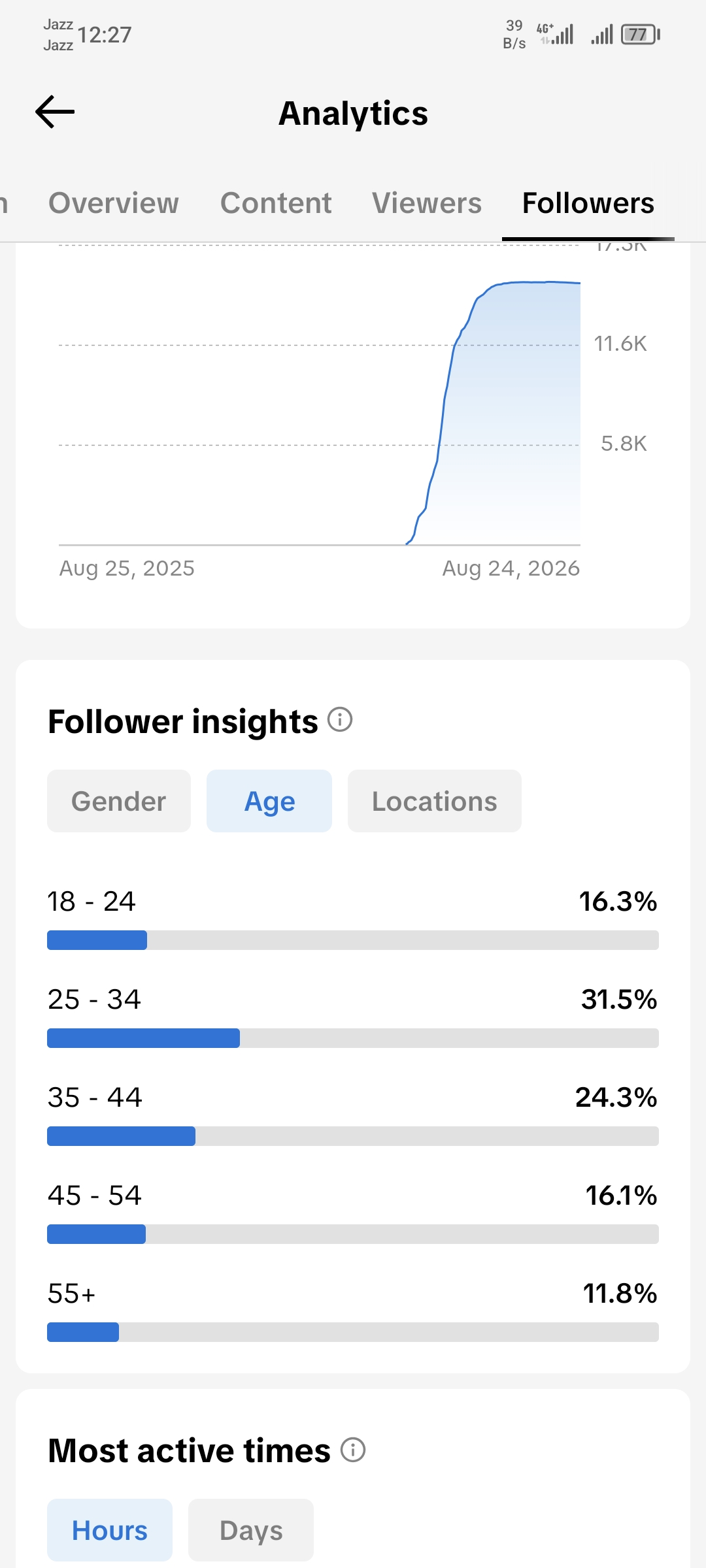Tap the 18 - 24 age percentage bar
706x1568 pixels.
(353, 940)
